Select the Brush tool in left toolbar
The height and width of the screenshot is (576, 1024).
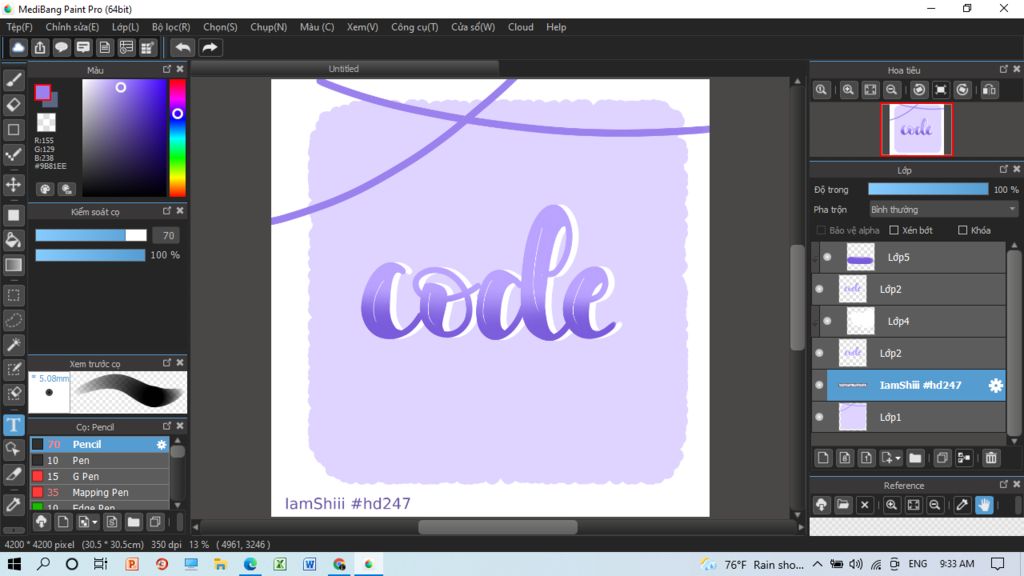14,80
